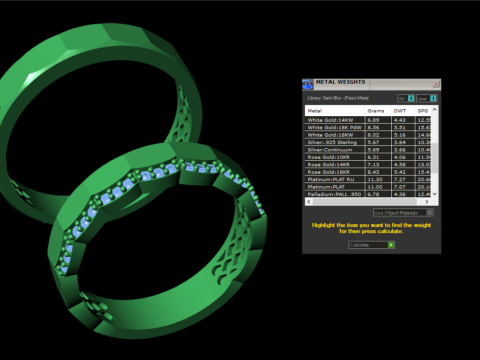Sort by the DWT column header
Image resolution: width=480 pixels, height=360 pixels.
point(403,111)
